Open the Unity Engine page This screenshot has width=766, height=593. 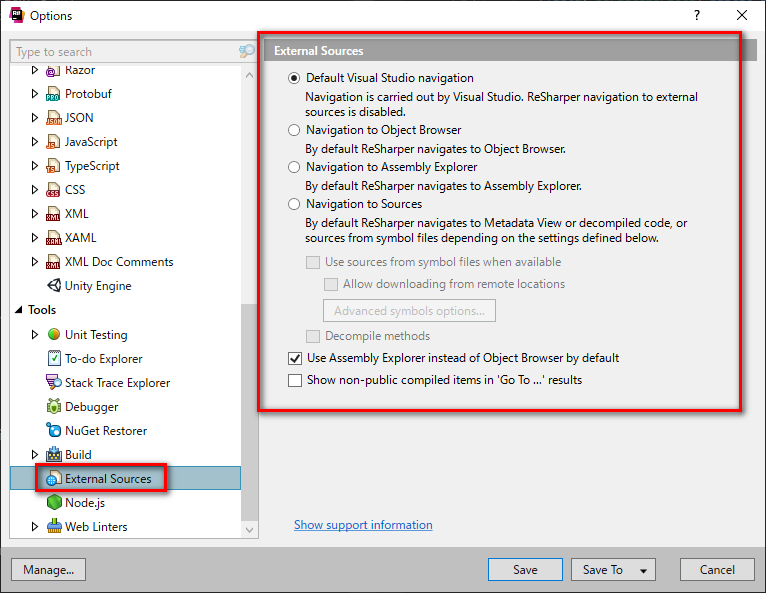click(98, 286)
